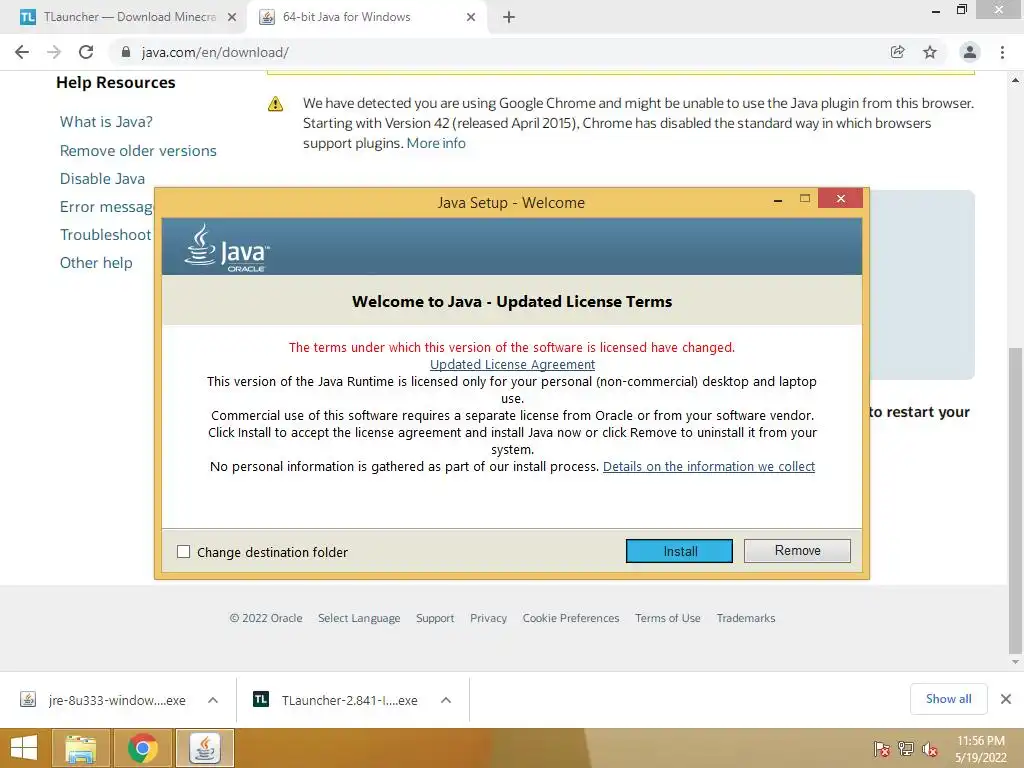1024x768 pixels.
Task: Click Select Language in footer
Action: point(359,618)
